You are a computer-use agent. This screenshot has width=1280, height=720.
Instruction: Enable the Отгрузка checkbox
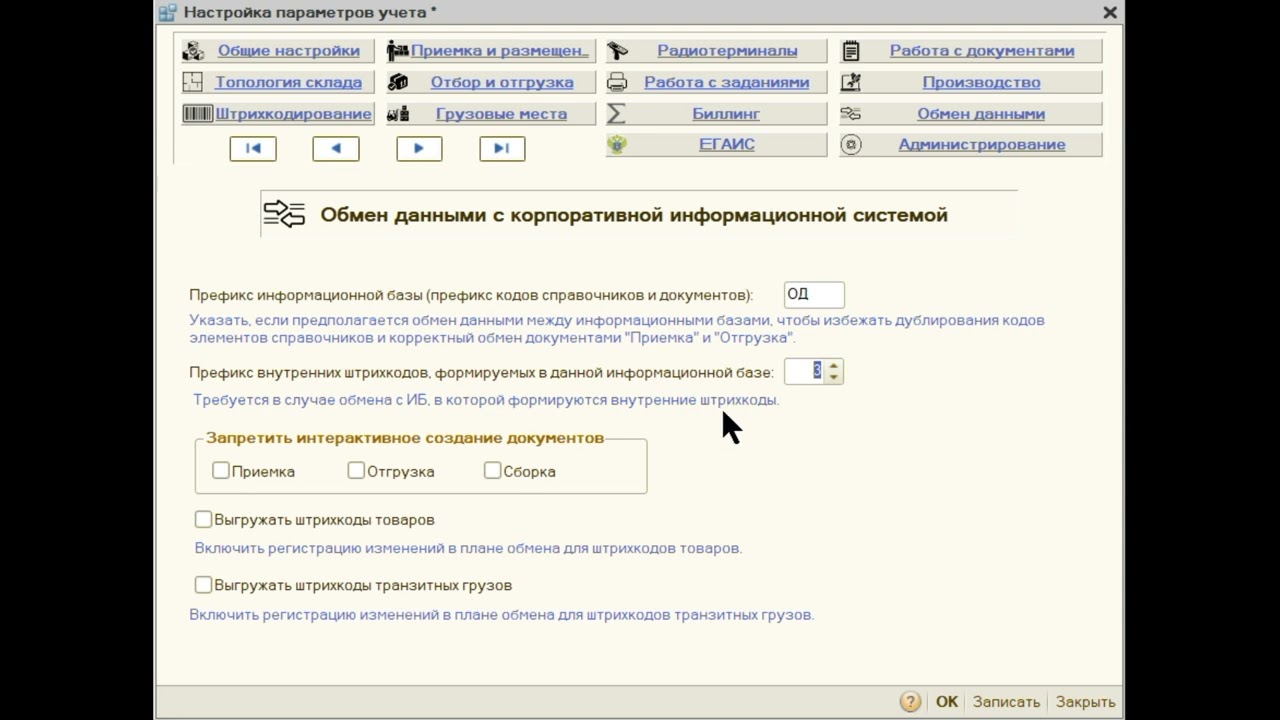click(356, 470)
